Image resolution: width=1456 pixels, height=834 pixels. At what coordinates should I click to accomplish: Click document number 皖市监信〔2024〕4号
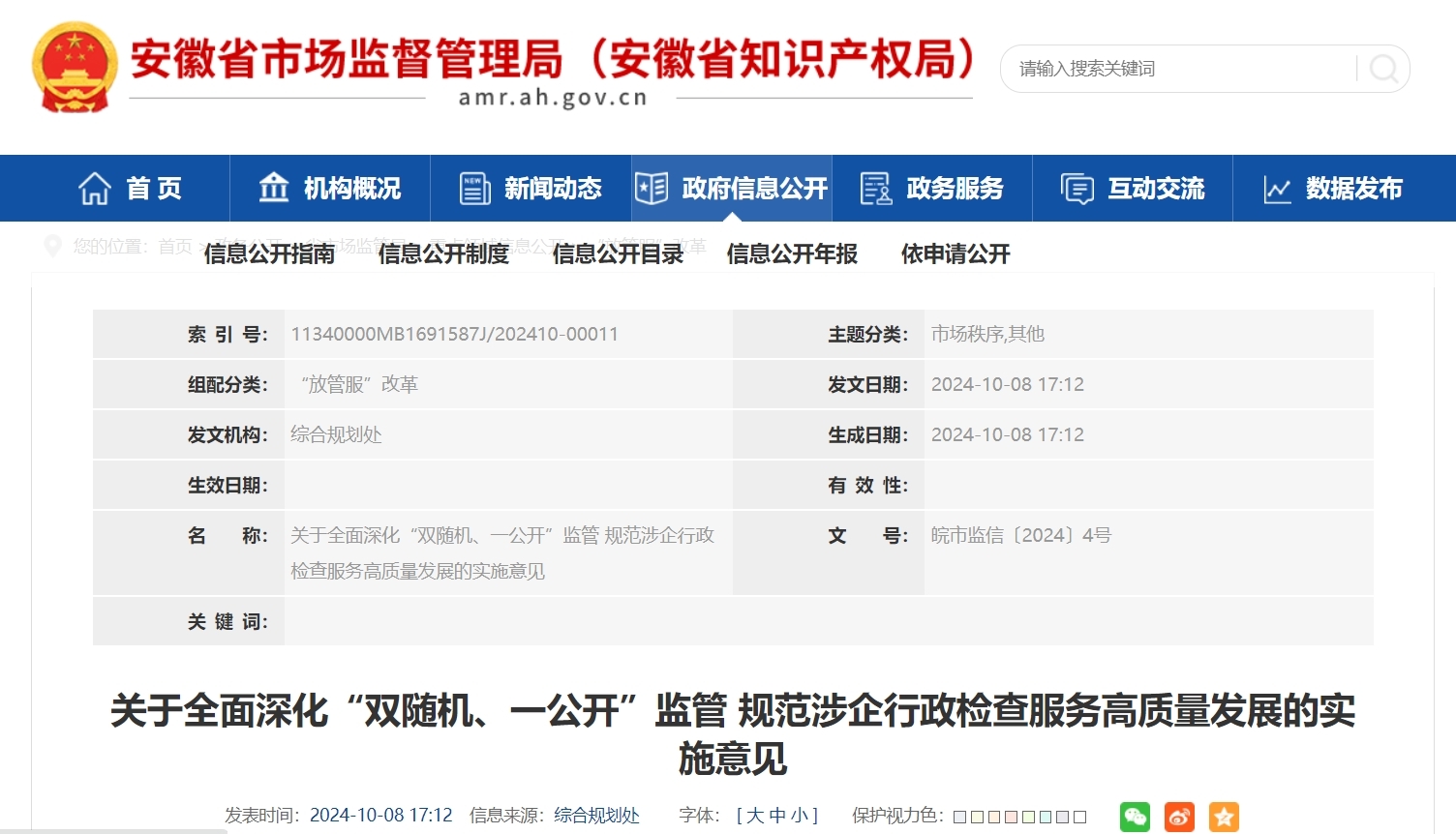click(1021, 535)
